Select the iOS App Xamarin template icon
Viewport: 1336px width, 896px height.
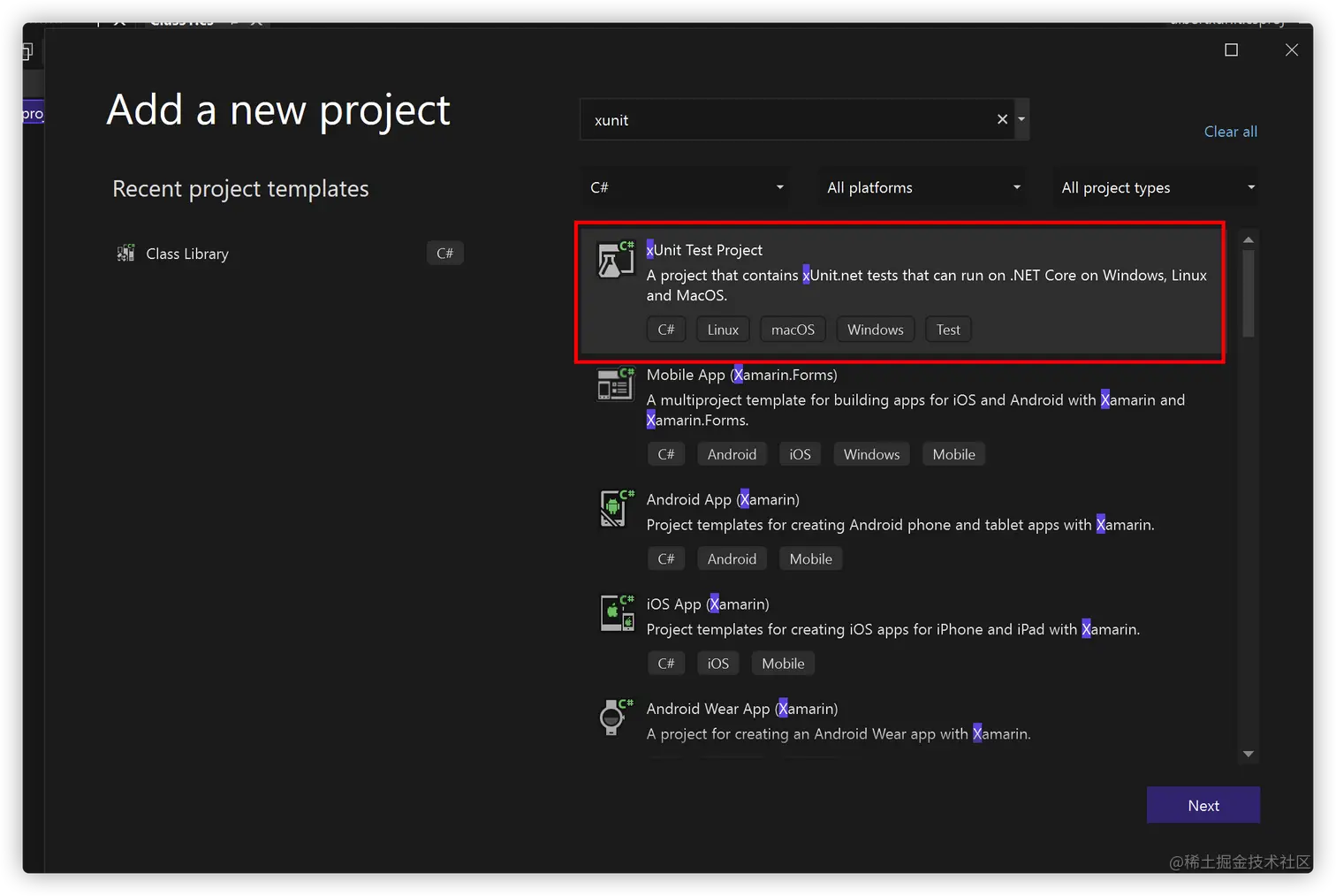(x=616, y=613)
